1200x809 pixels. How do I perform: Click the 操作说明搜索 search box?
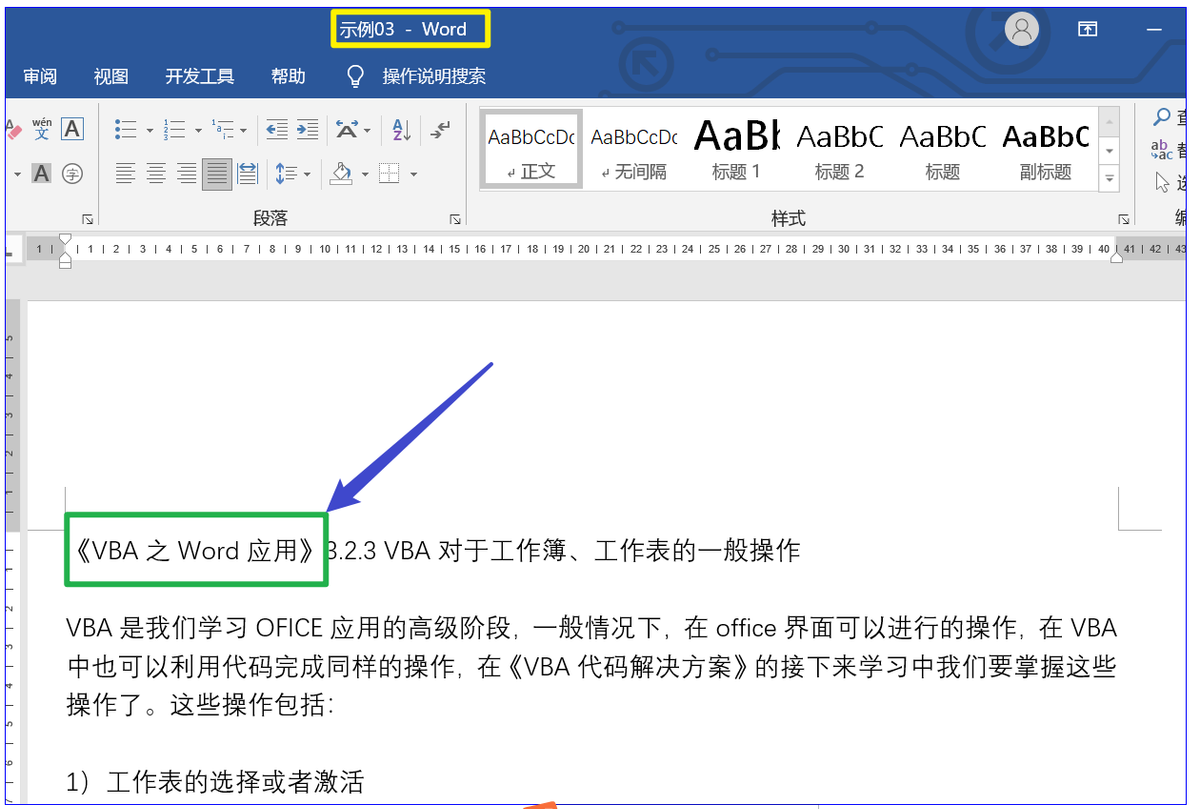[x=434, y=76]
